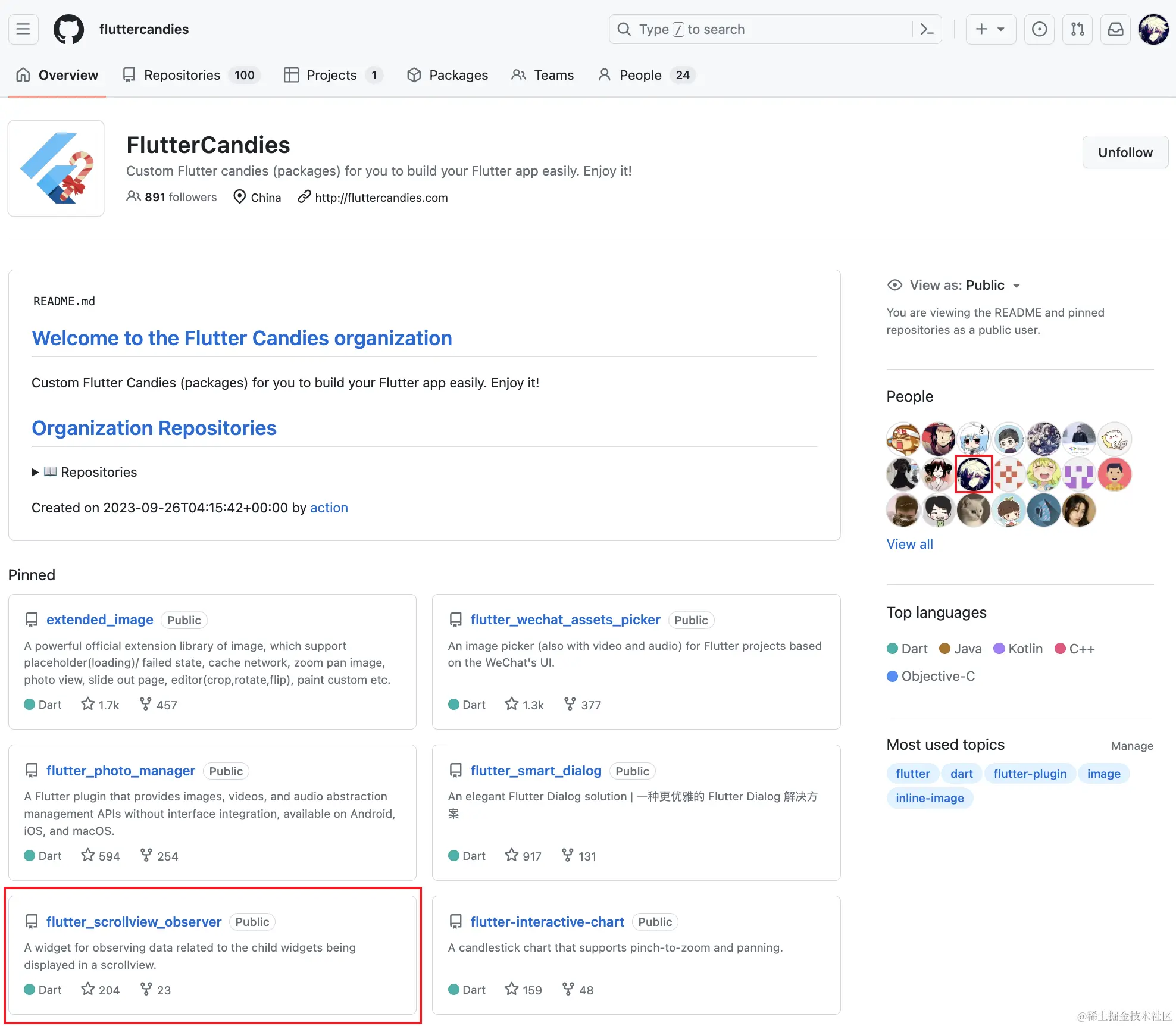Click the checkered red pattern People avatar
This screenshot has height=1026, width=1176.
(1009, 474)
